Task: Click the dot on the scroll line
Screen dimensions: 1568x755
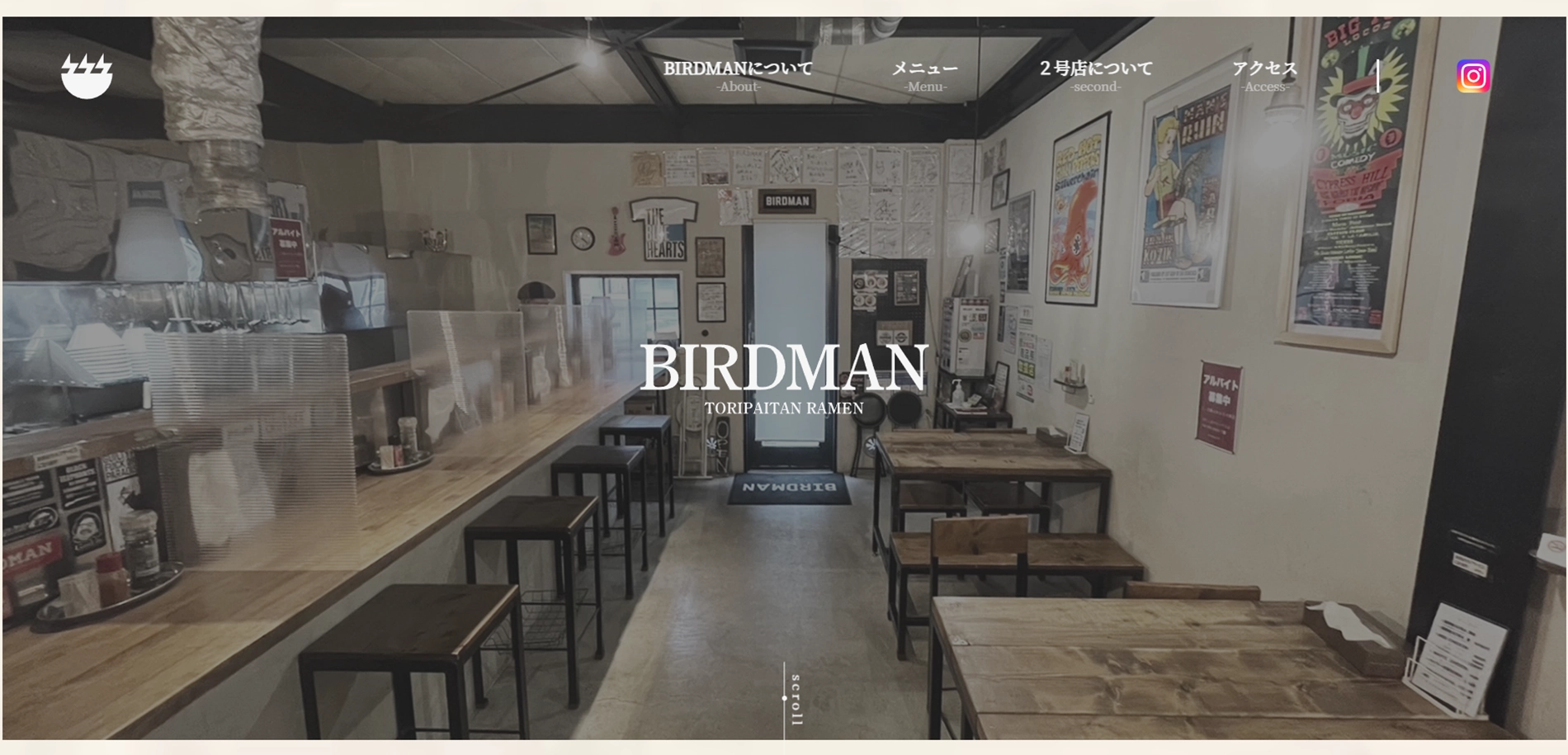Action: (784, 698)
